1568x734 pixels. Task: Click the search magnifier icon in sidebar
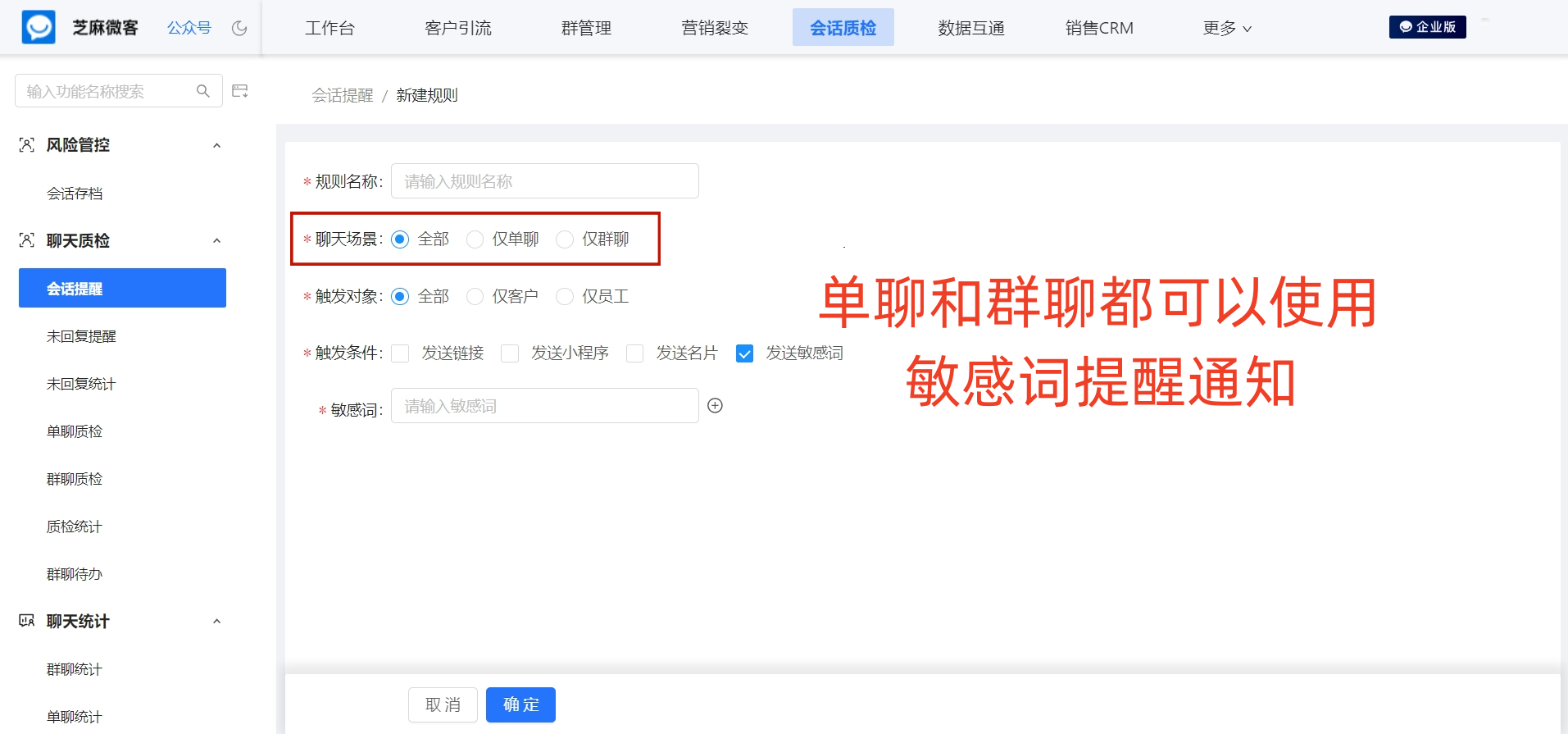[x=203, y=91]
